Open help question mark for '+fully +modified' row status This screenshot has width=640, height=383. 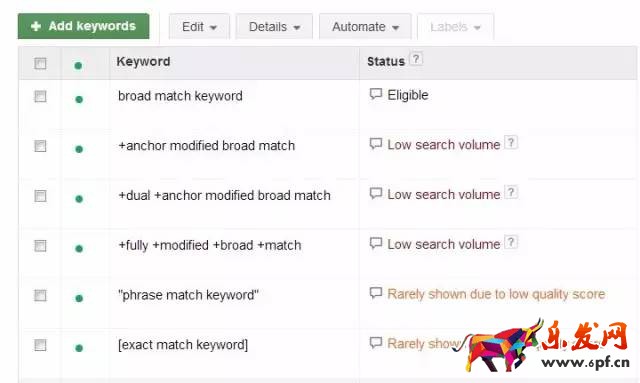click(x=511, y=243)
